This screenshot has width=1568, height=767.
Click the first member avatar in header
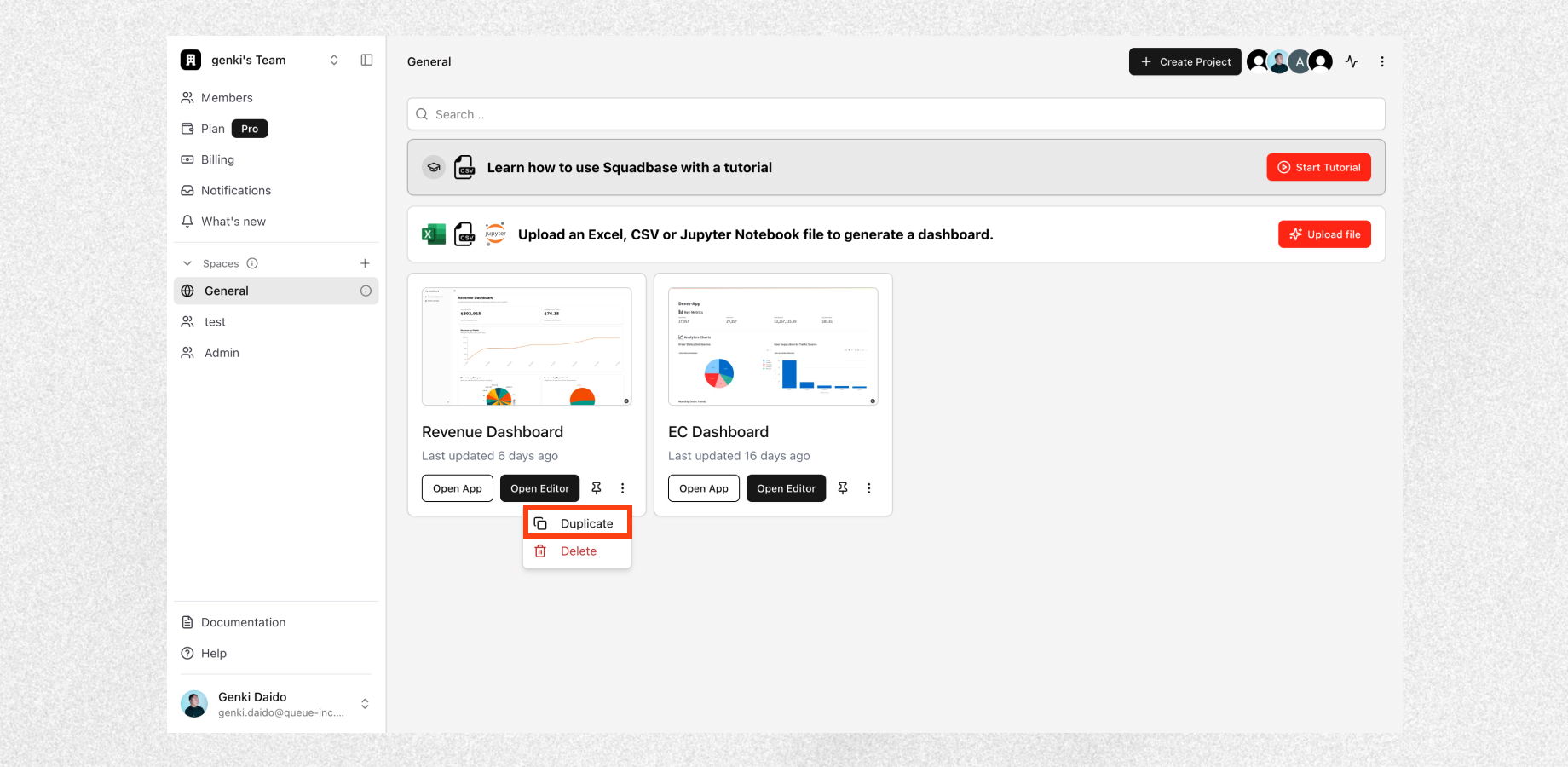[1257, 61]
